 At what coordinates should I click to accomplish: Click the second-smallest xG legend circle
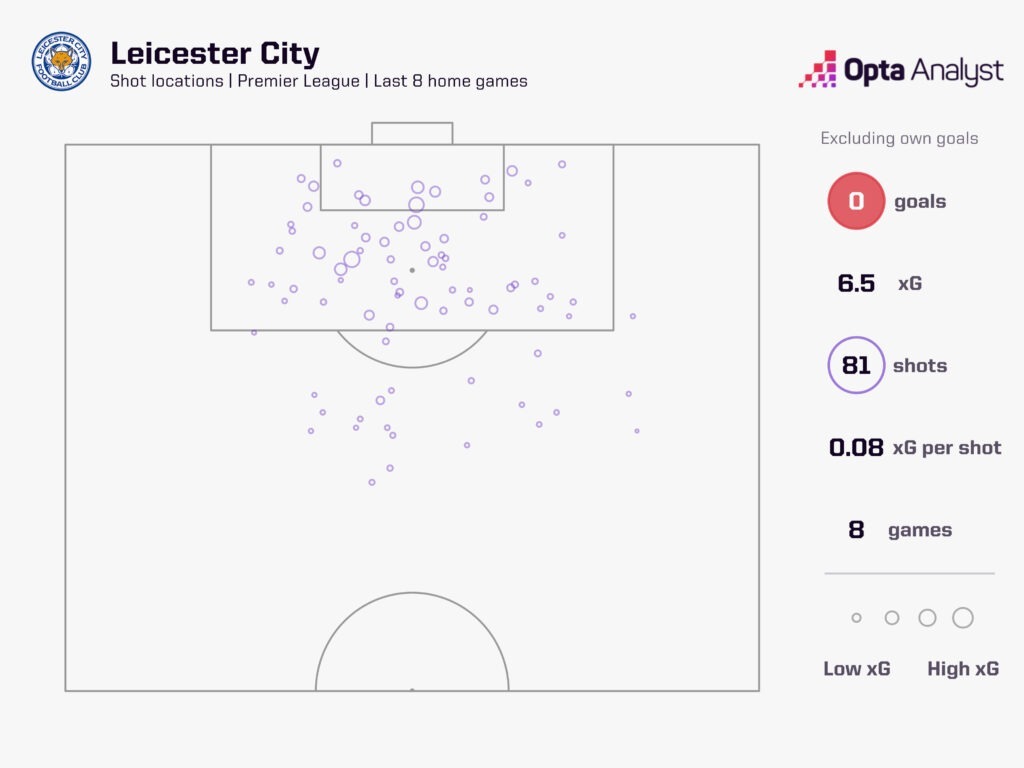click(x=892, y=618)
